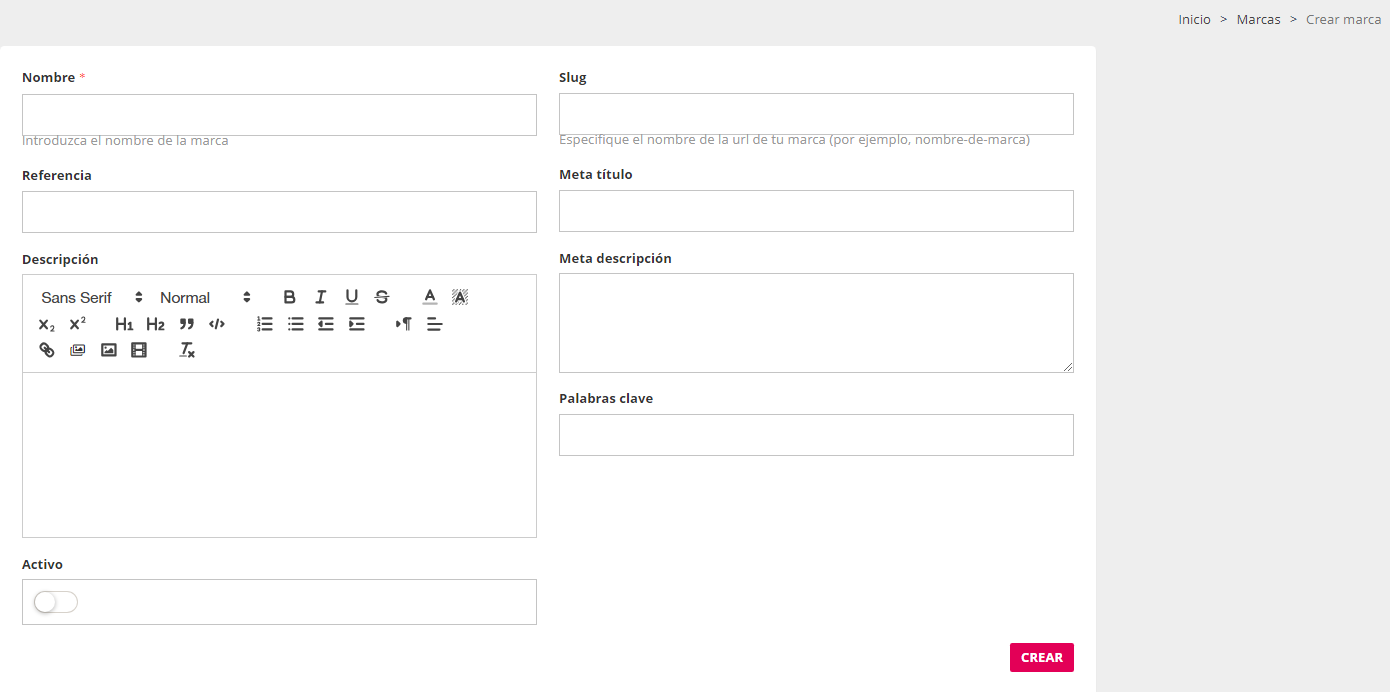Screen dimensions: 1390x692
Task: Go to Inicio in the breadcrumb
Action: (x=1194, y=20)
